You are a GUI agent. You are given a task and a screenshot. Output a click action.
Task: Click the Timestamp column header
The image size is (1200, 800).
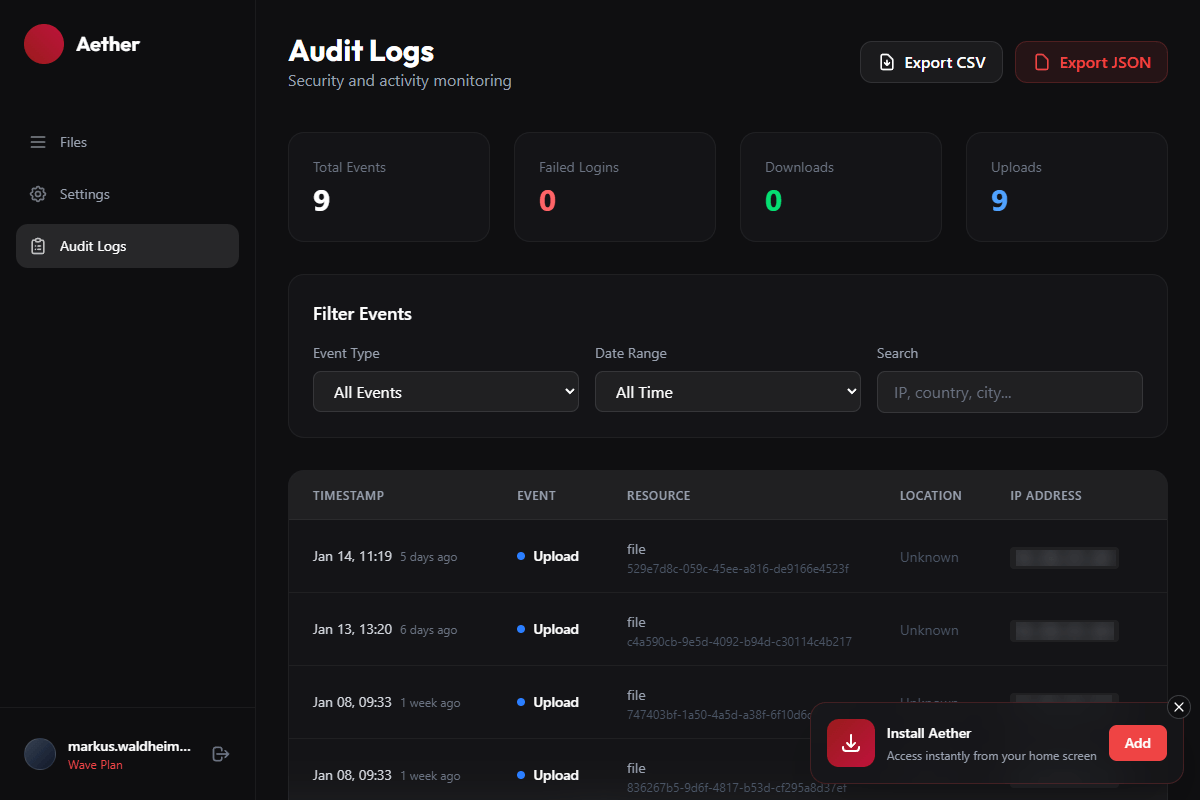(x=348, y=495)
